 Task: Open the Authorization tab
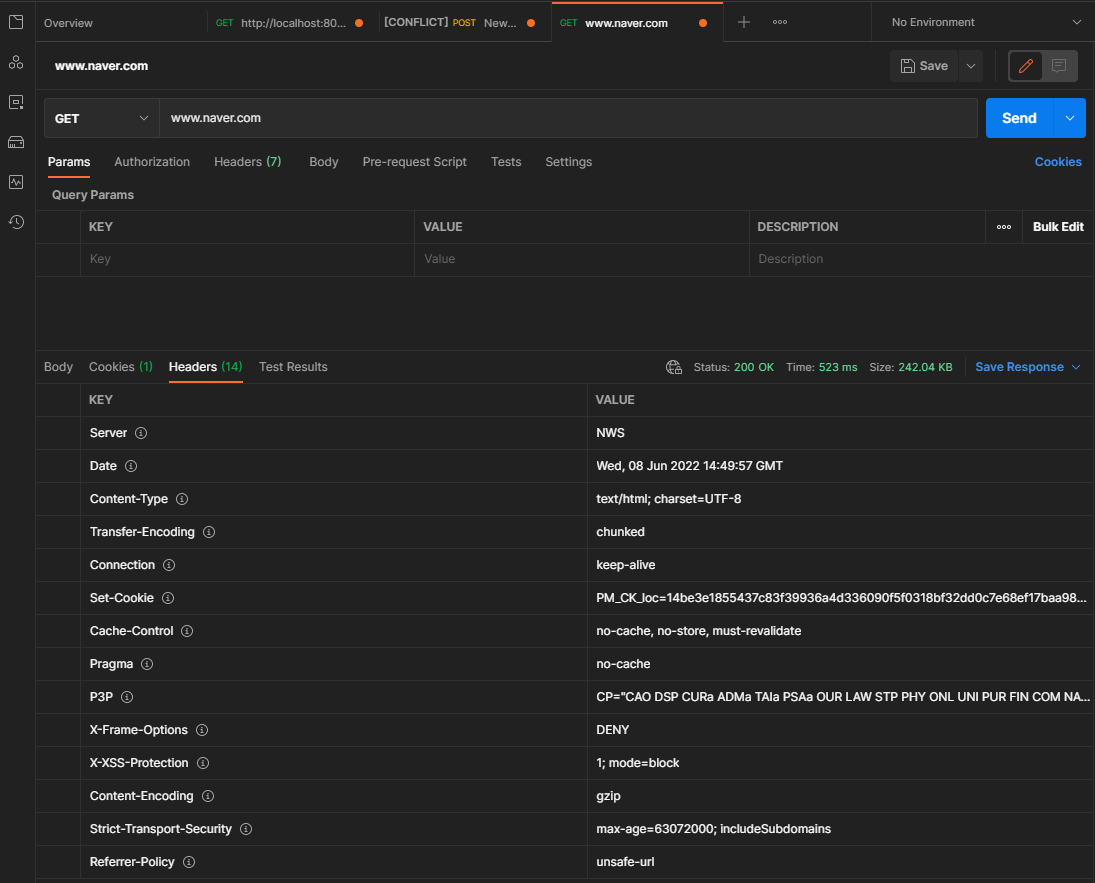click(152, 162)
